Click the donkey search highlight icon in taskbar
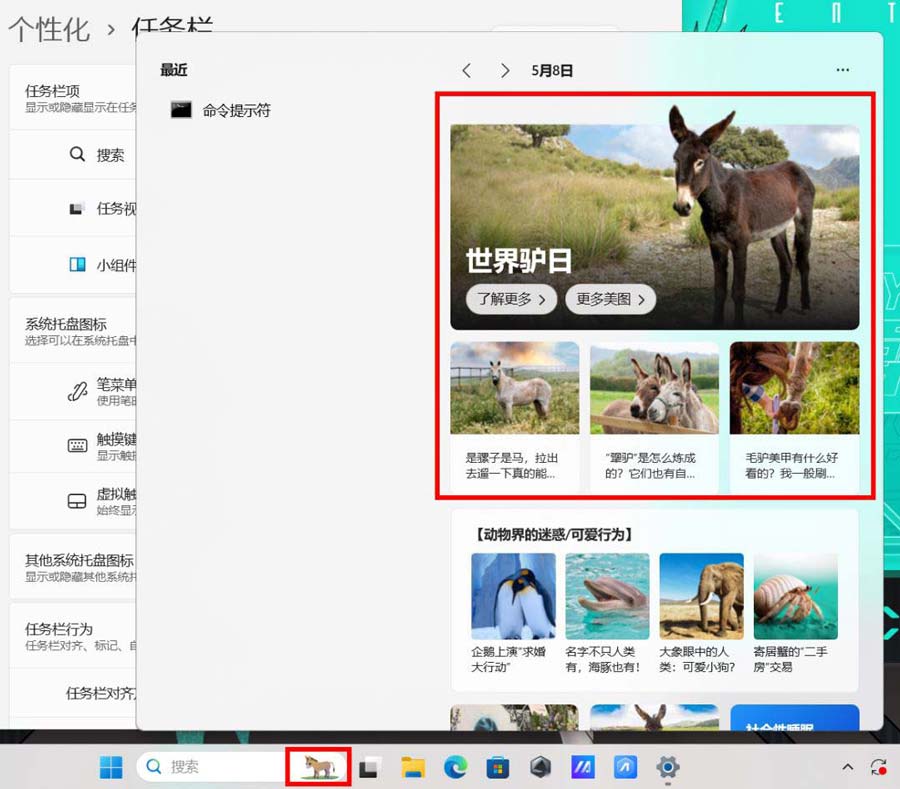The width and height of the screenshot is (900, 789). click(319, 767)
